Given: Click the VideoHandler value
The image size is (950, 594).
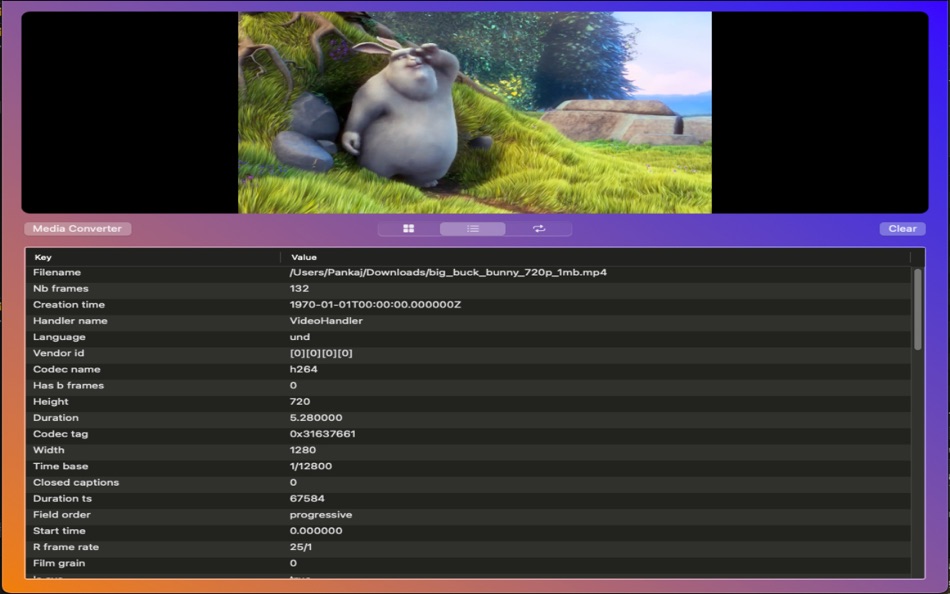Looking at the screenshot, I should click(326, 321).
